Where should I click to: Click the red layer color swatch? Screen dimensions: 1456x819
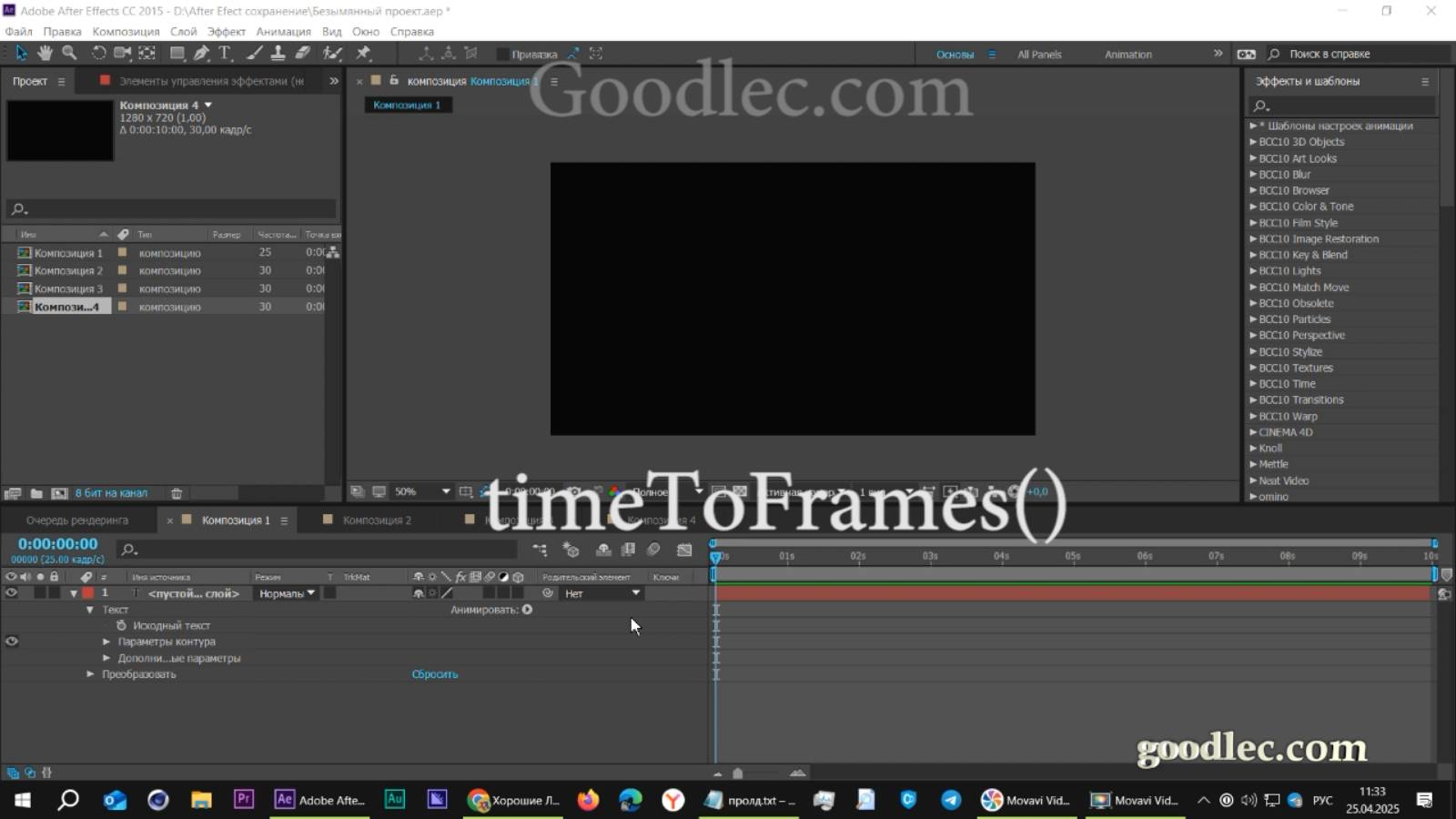pos(87,592)
